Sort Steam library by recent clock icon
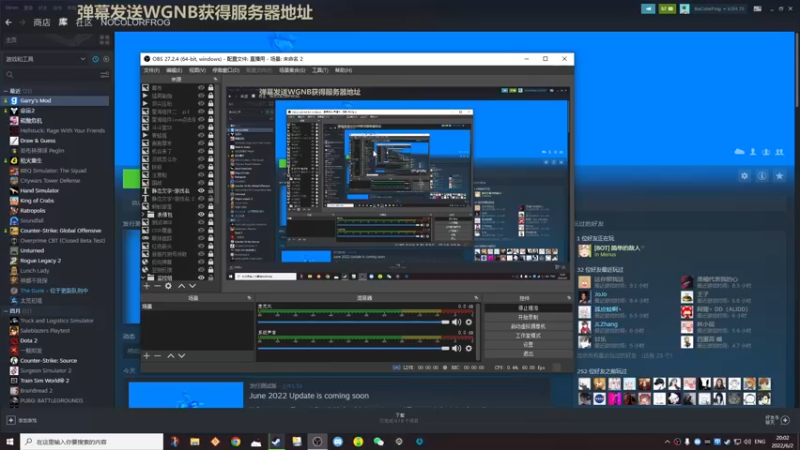The height and width of the screenshot is (450, 800). (95, 59)
